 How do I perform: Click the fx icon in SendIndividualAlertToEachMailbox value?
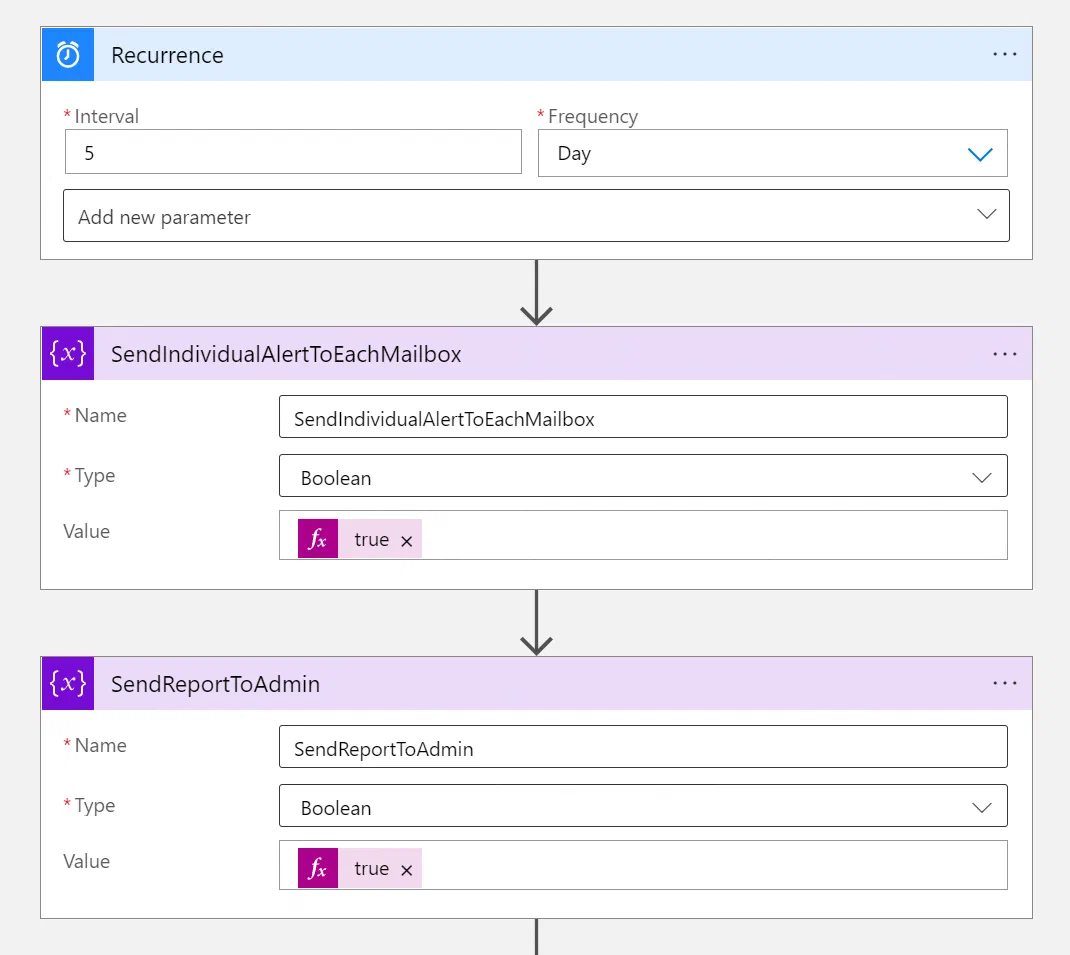point(318,539)
